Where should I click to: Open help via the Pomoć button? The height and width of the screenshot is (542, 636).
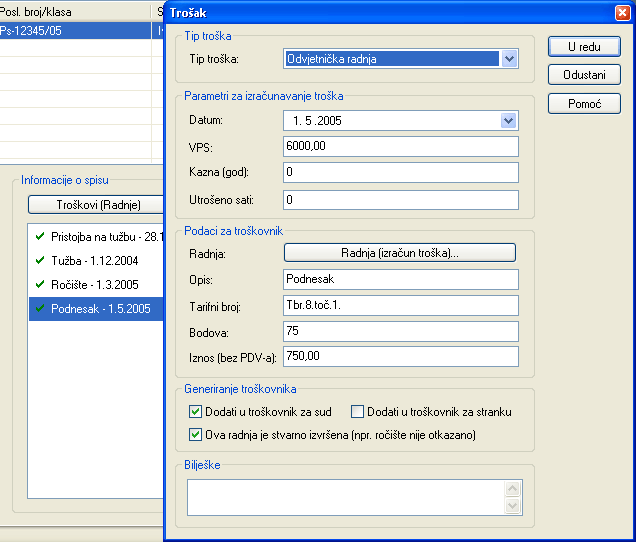point(584,104)
